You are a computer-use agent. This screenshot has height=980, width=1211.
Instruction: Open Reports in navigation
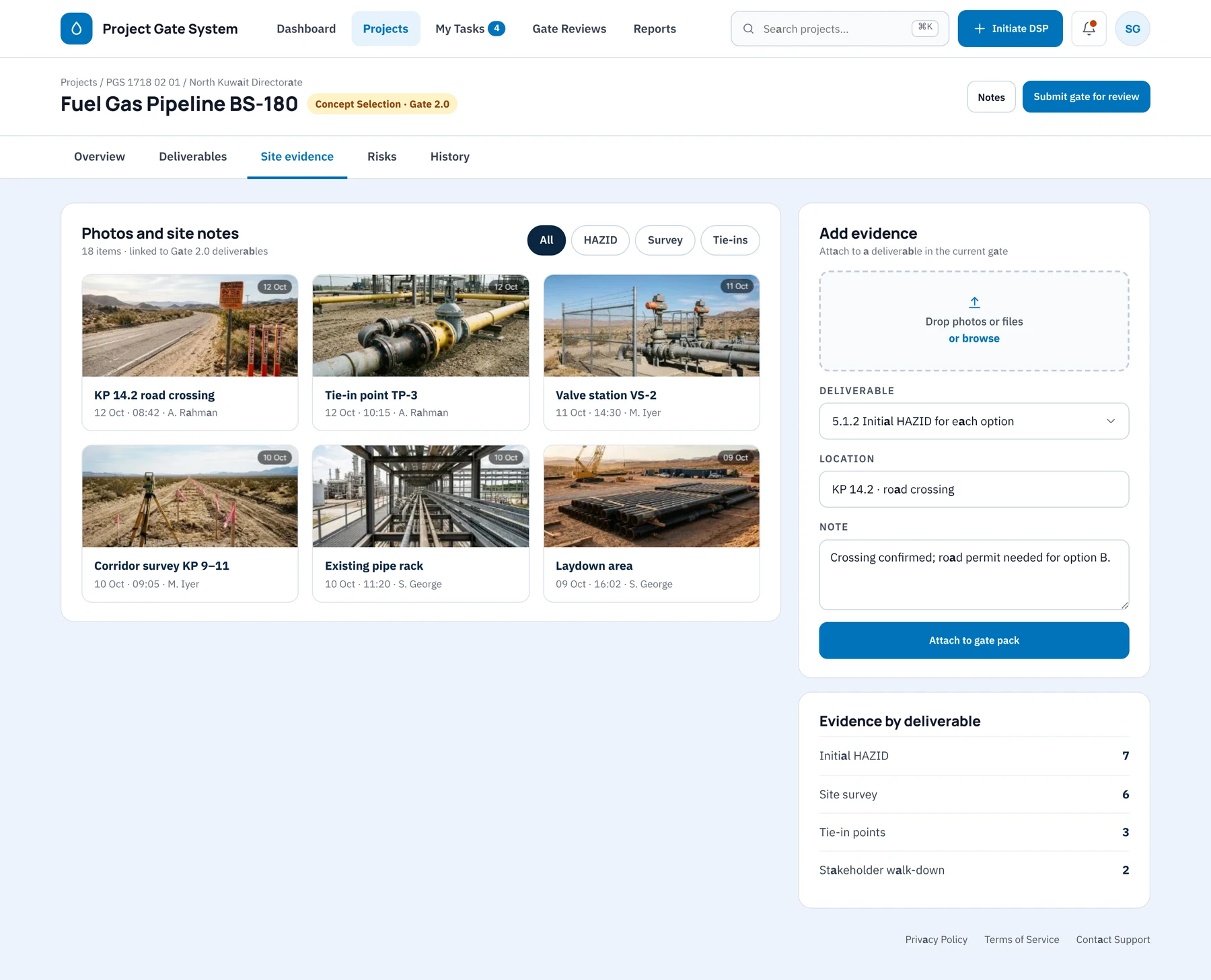click(655, 29)
